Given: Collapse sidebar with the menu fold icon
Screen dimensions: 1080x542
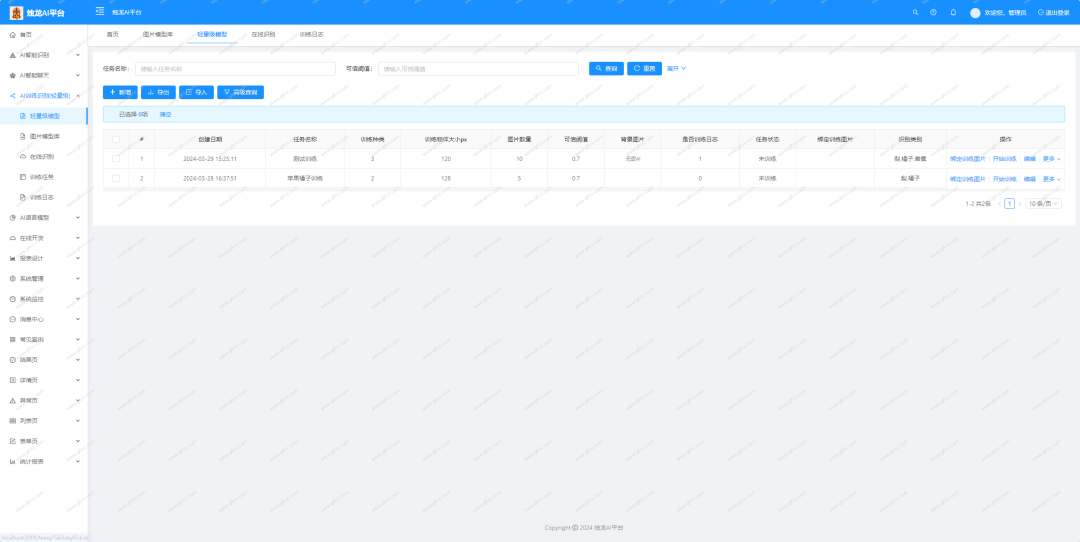Looking at the screenshot, I should 100,12.
